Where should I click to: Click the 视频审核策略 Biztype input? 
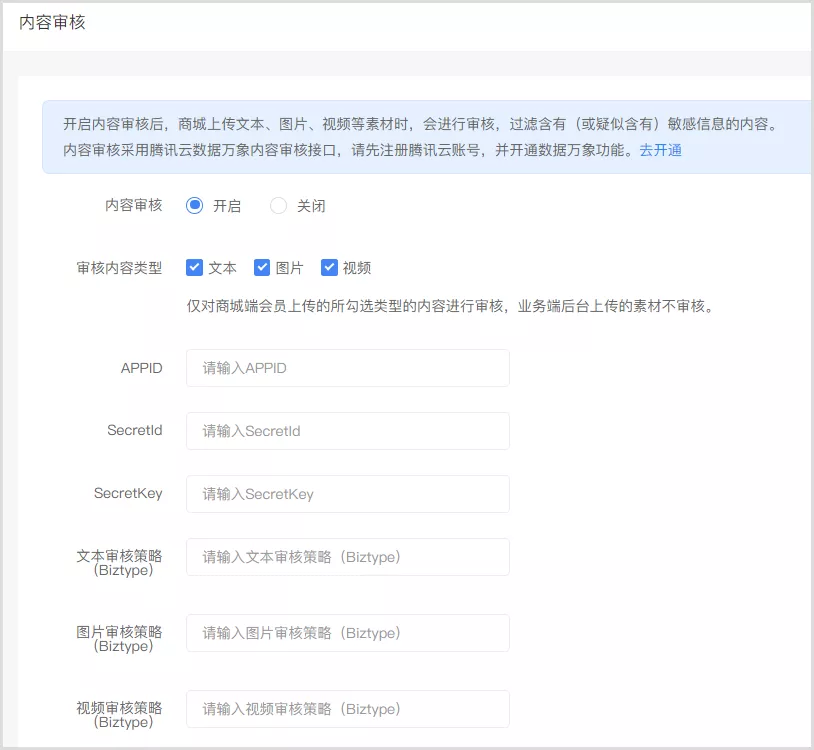(348, 709)
